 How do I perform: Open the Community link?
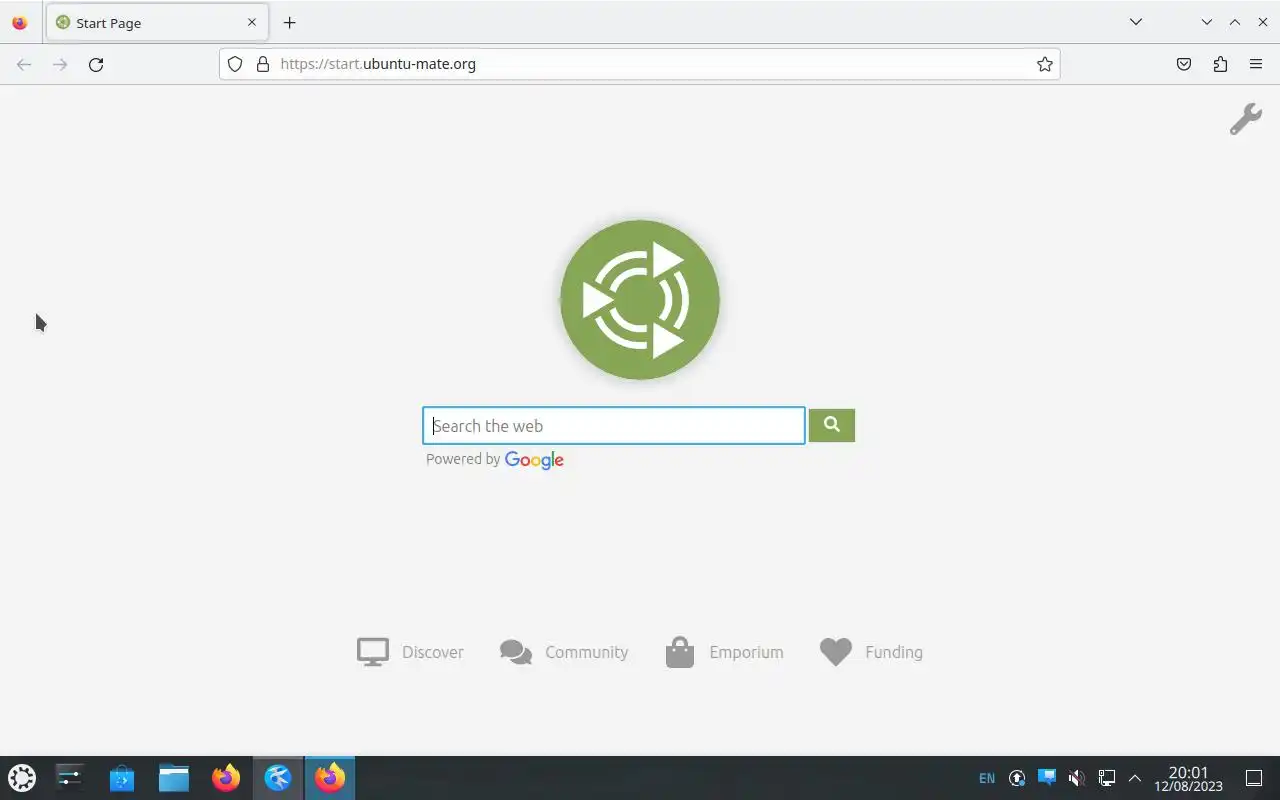[x=586, y=652]
